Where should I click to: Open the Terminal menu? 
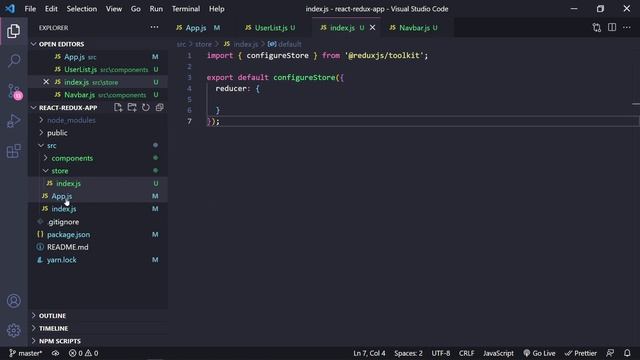(186, 9)
